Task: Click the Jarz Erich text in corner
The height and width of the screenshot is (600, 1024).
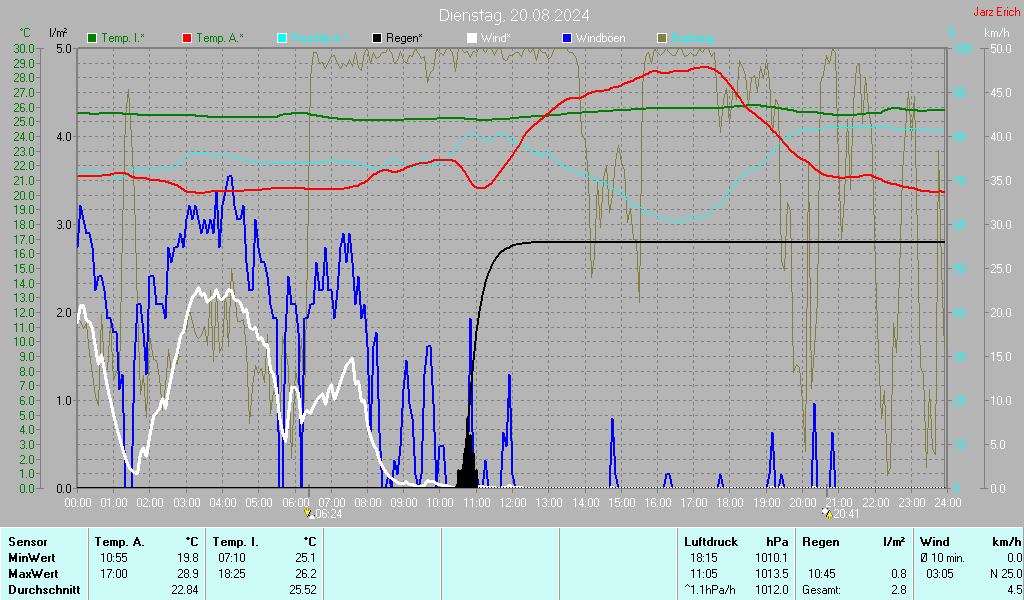Action: point(996,13)
